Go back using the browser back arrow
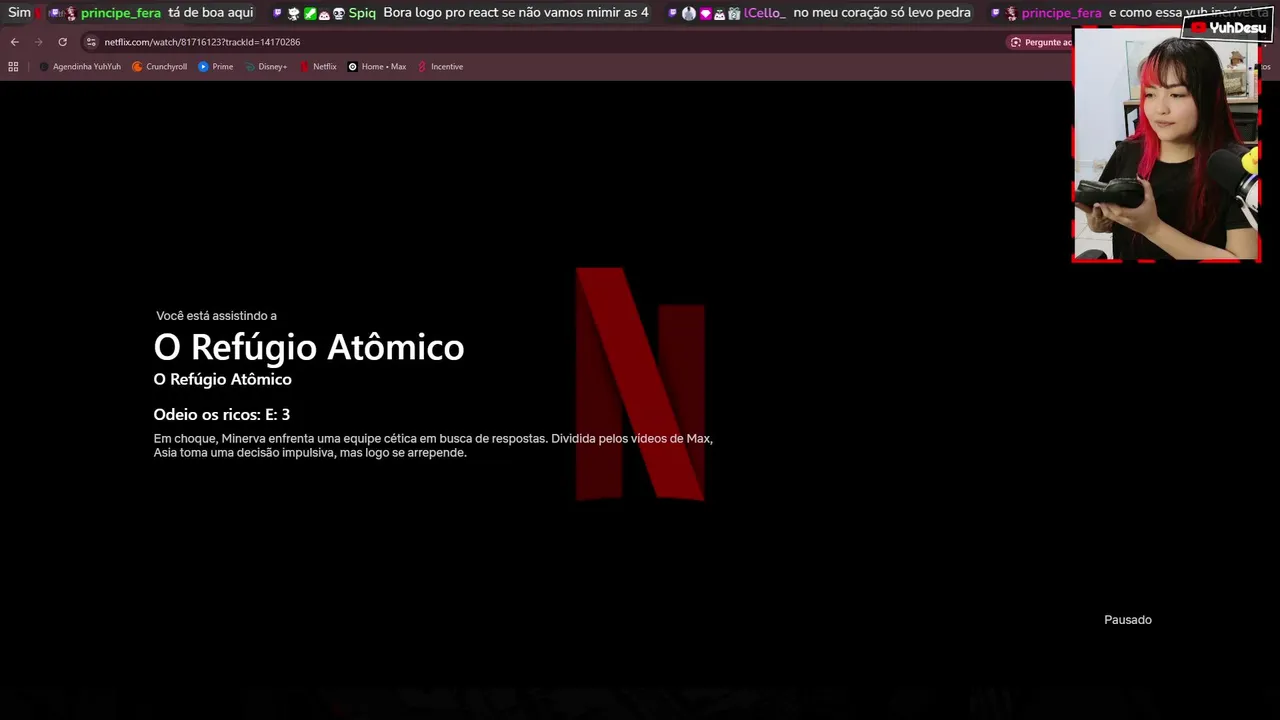 [x=14, y=42]
